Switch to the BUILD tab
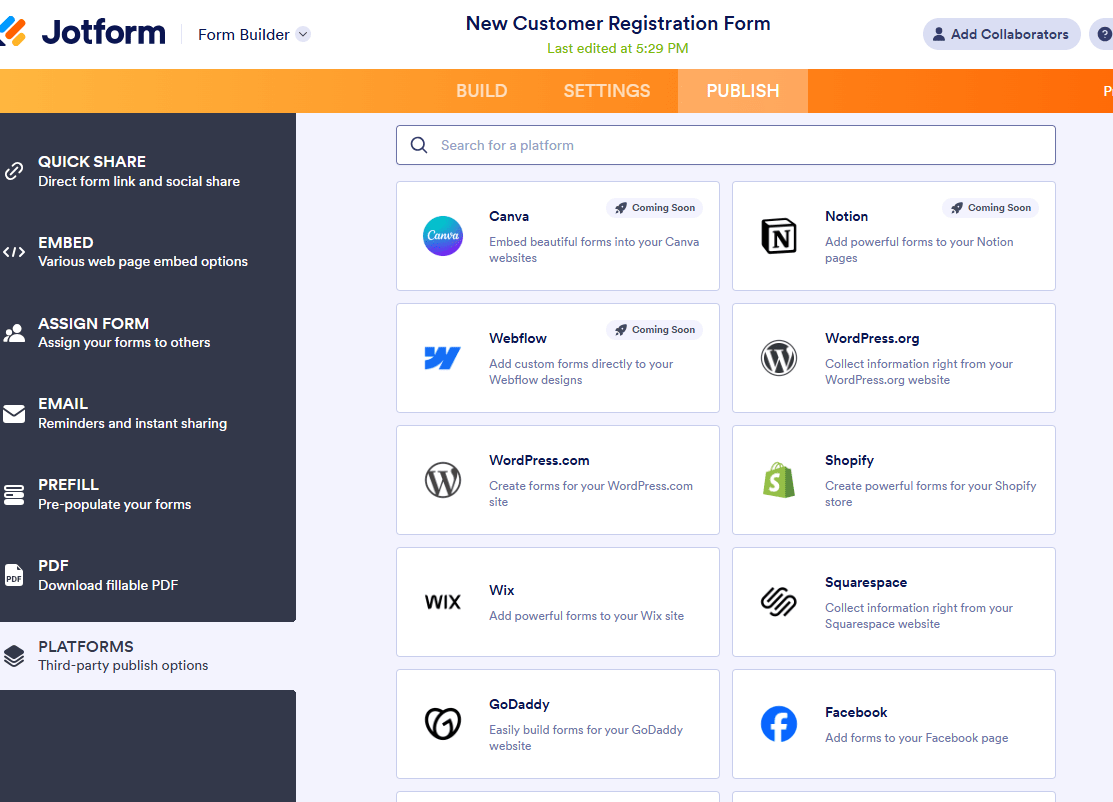The height and width of the screenshot is (802, 1113). 481,91
